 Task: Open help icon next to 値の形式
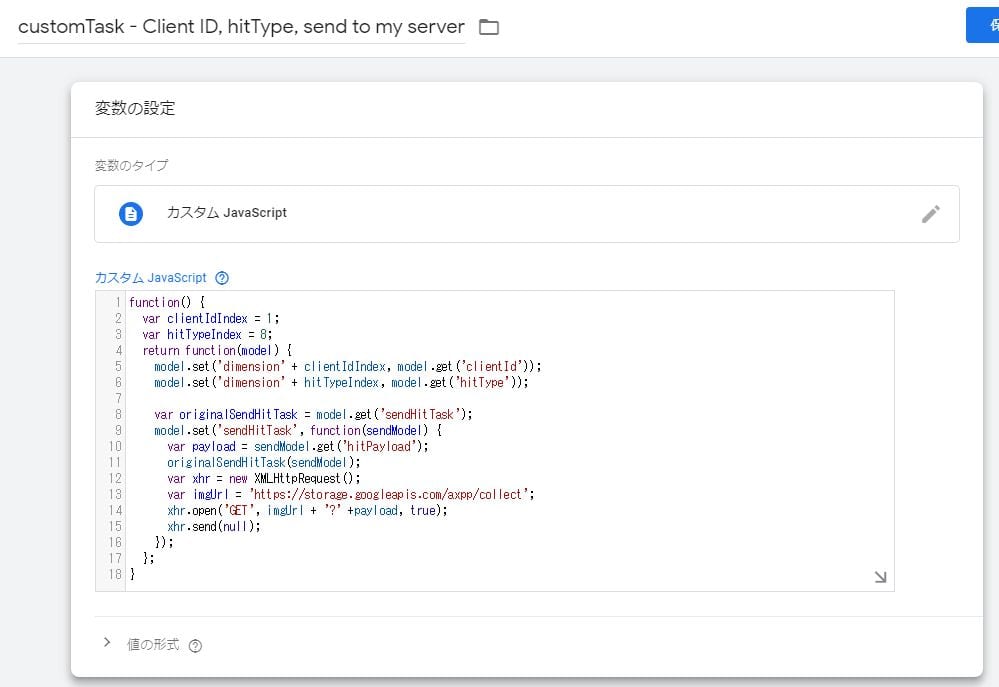(195, 646)
